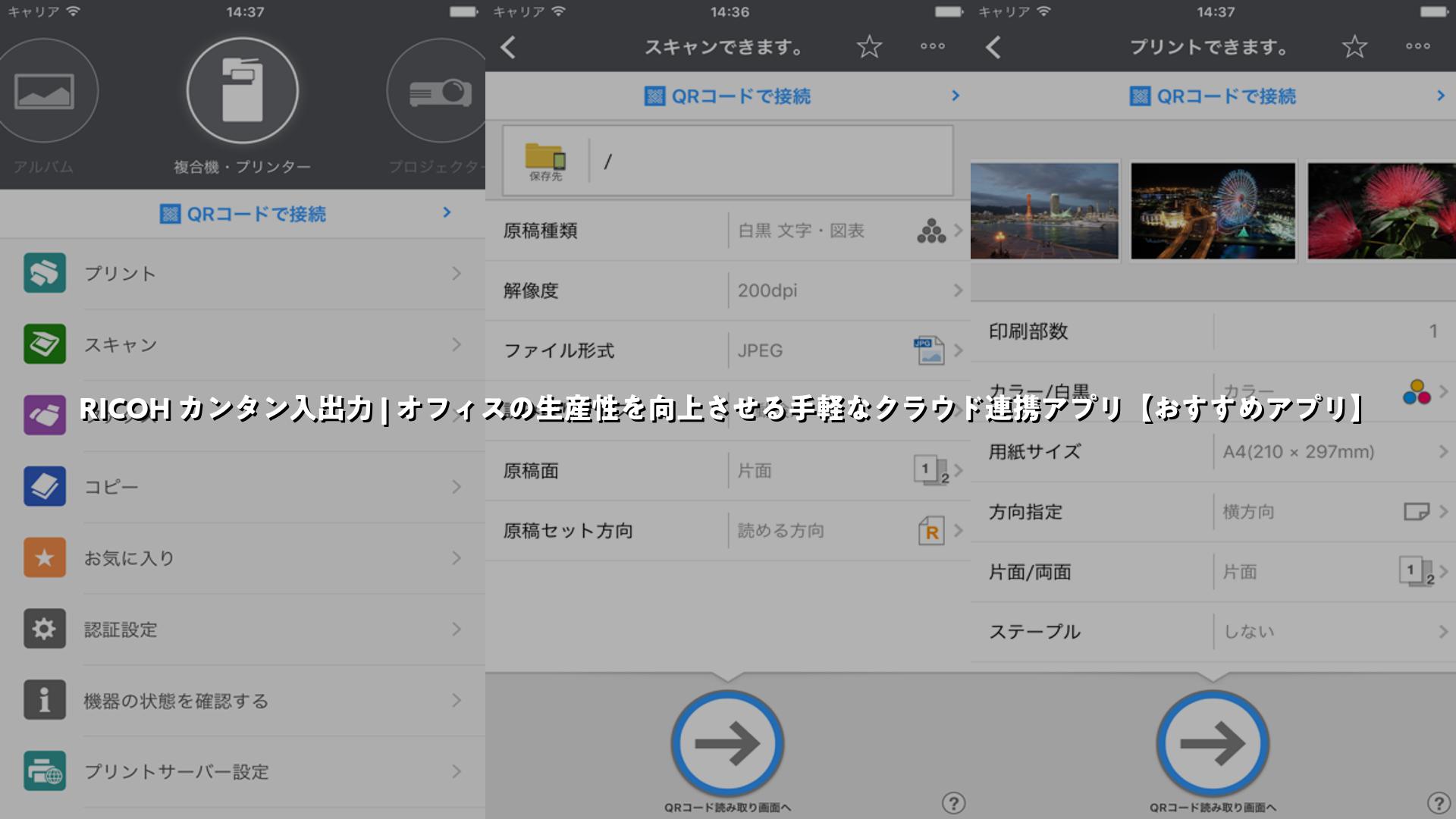The width and height of the screenshot is (1456, 819).
Task: Tap QRコードで接続 on print screen
Action: click(1213, 96)
